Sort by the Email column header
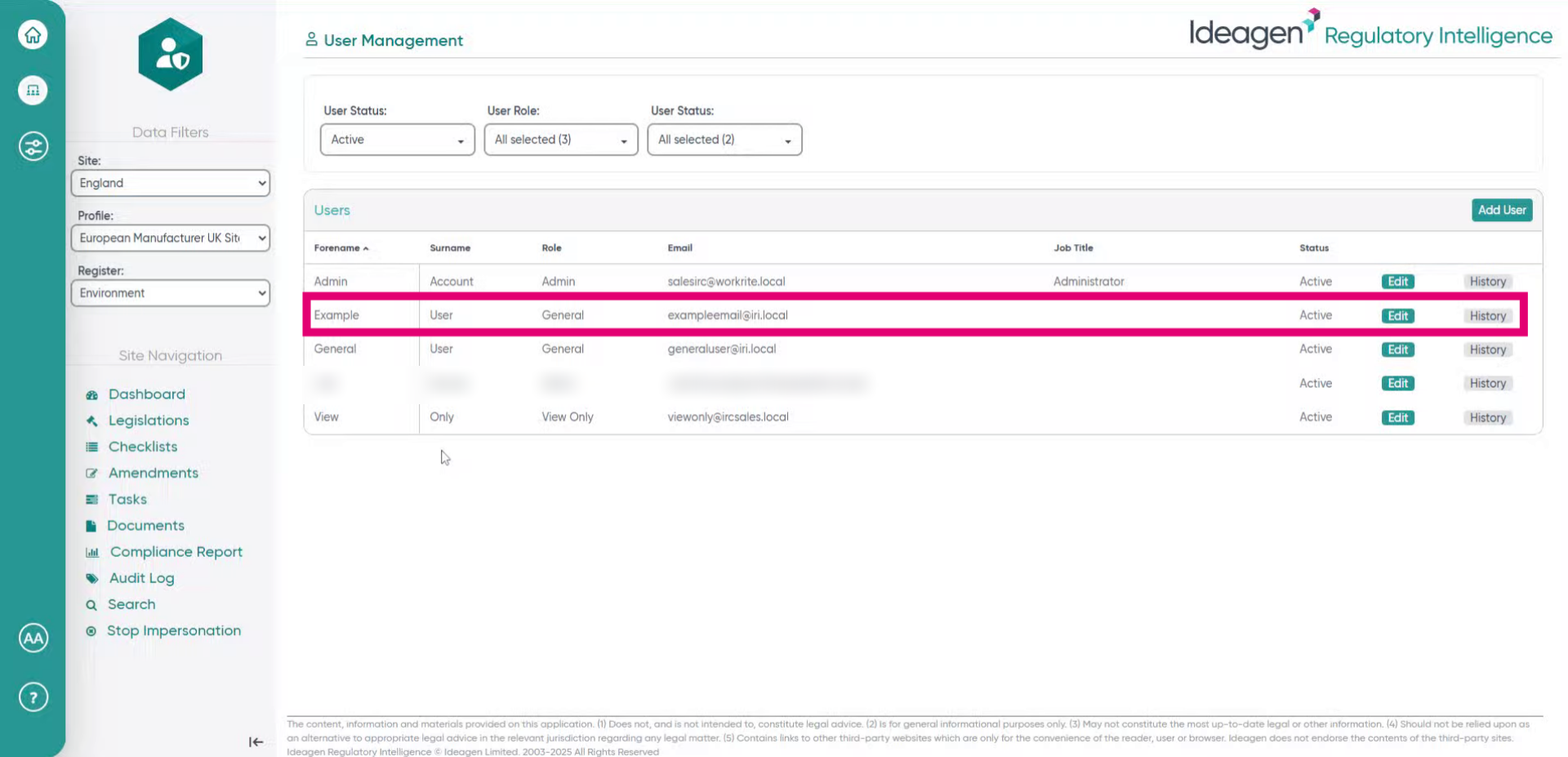 pos(679,248)
